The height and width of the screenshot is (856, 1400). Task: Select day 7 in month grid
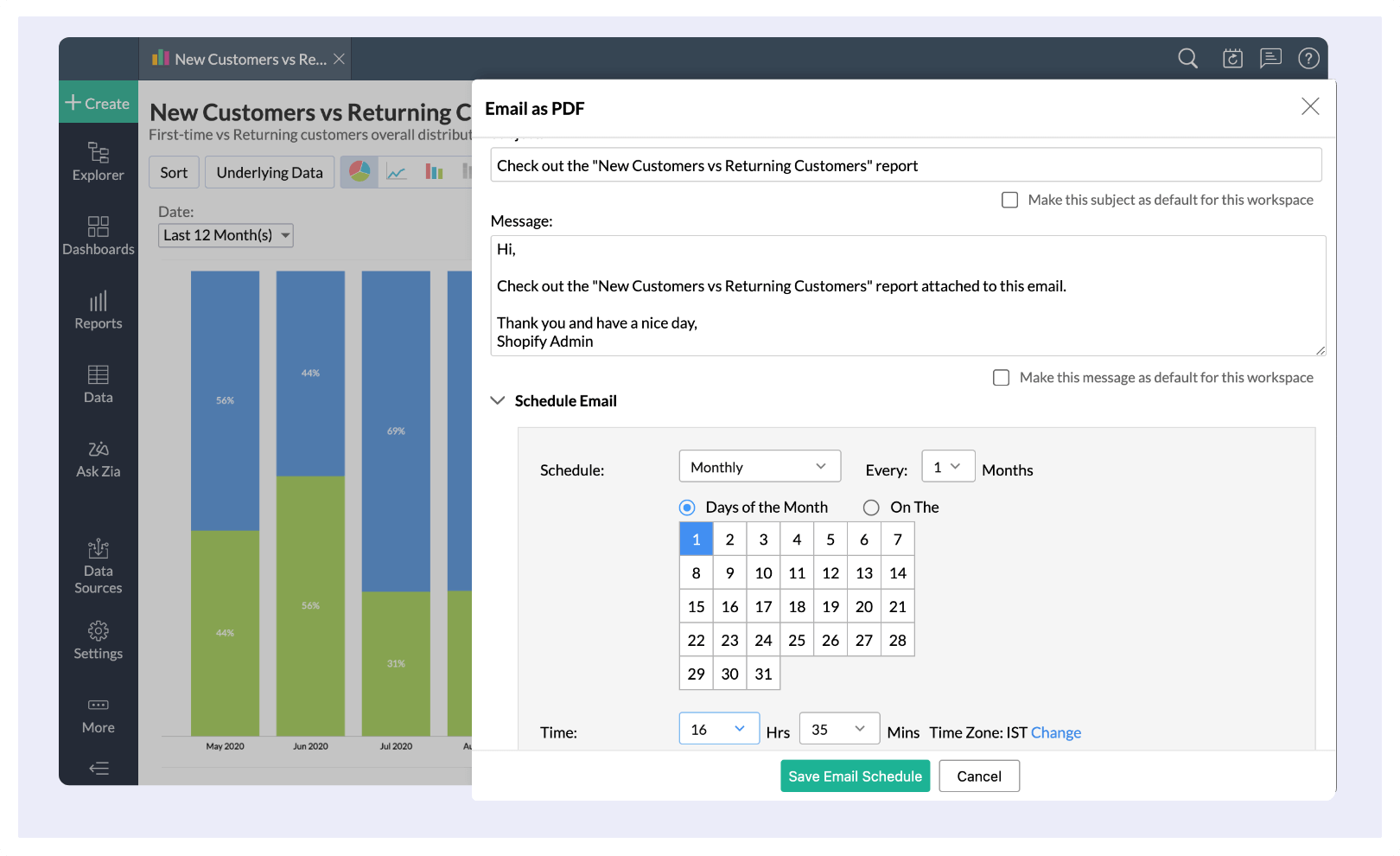click(898, 540)
